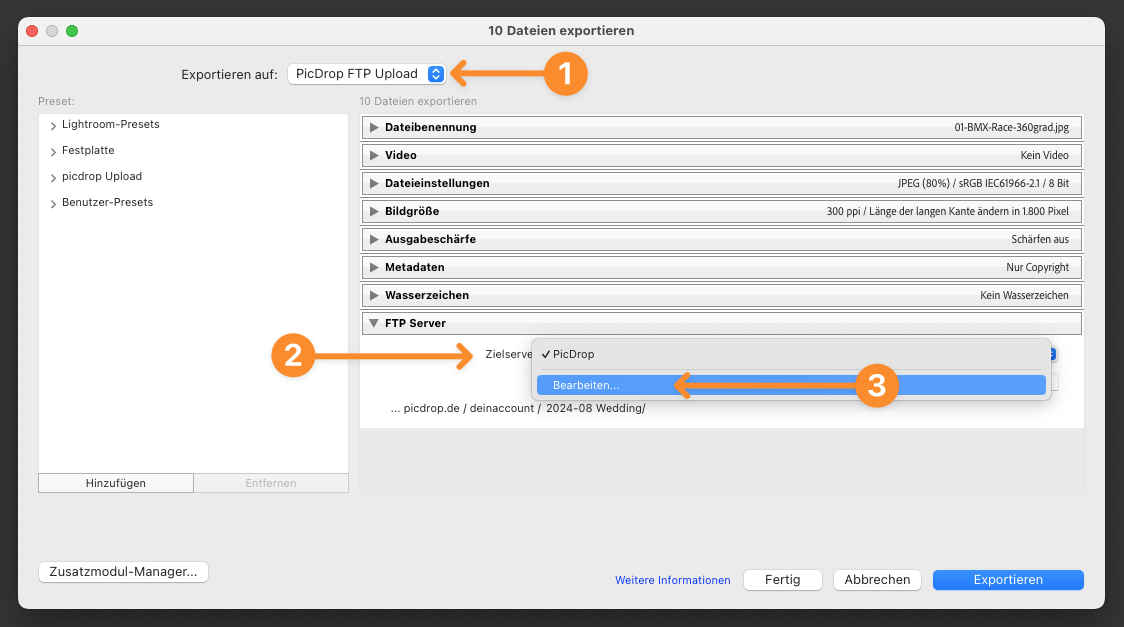Select the Kein Video summary text
1124x627 pixels.
point(1044,155)
